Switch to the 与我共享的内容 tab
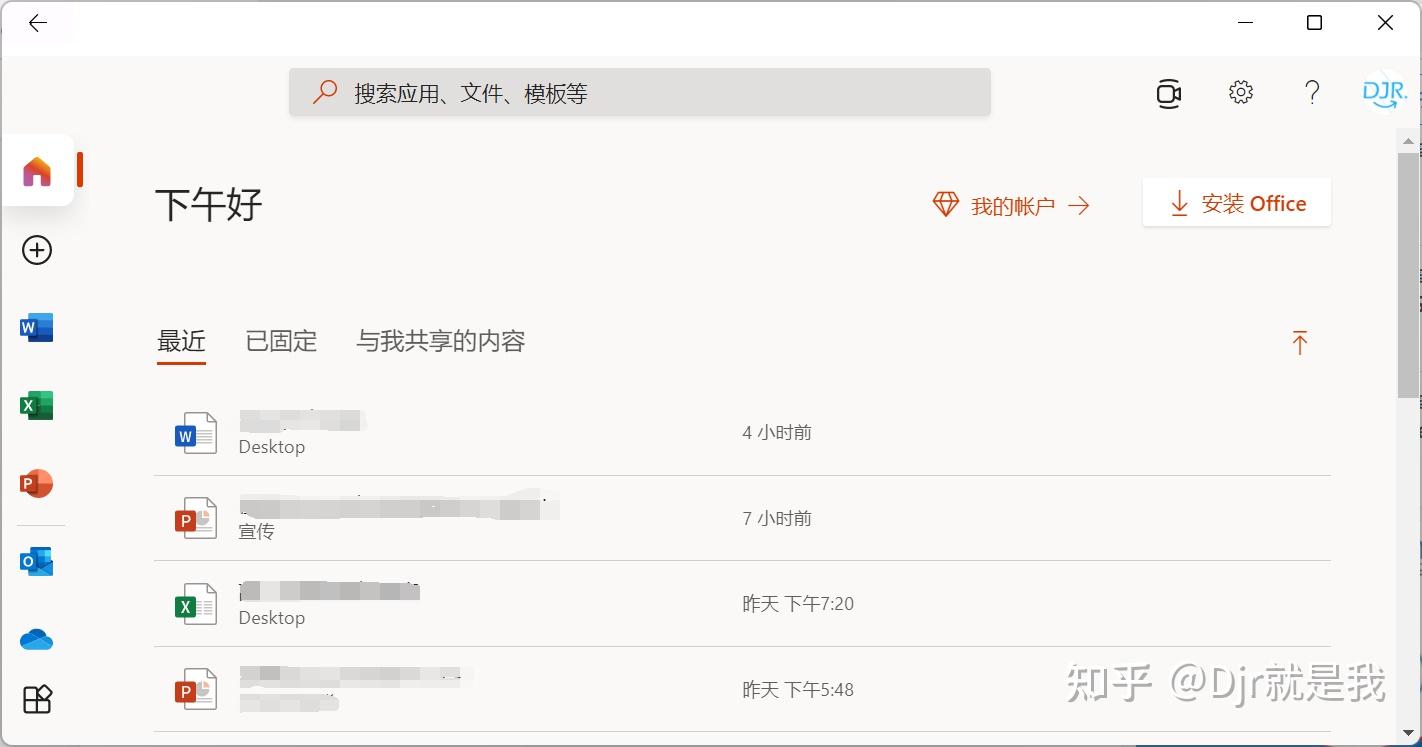This screenshot has height=747, width=1422. pos(441,342)
